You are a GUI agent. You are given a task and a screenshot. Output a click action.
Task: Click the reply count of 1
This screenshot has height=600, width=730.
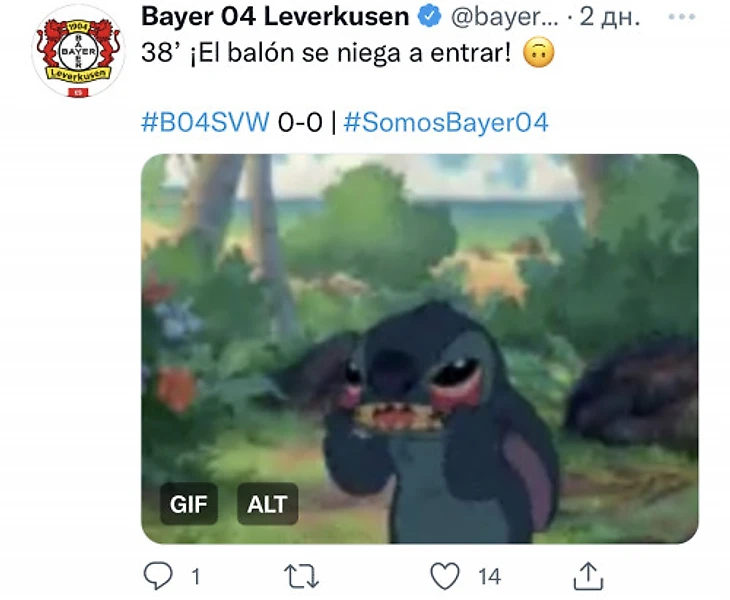(196, 577)
